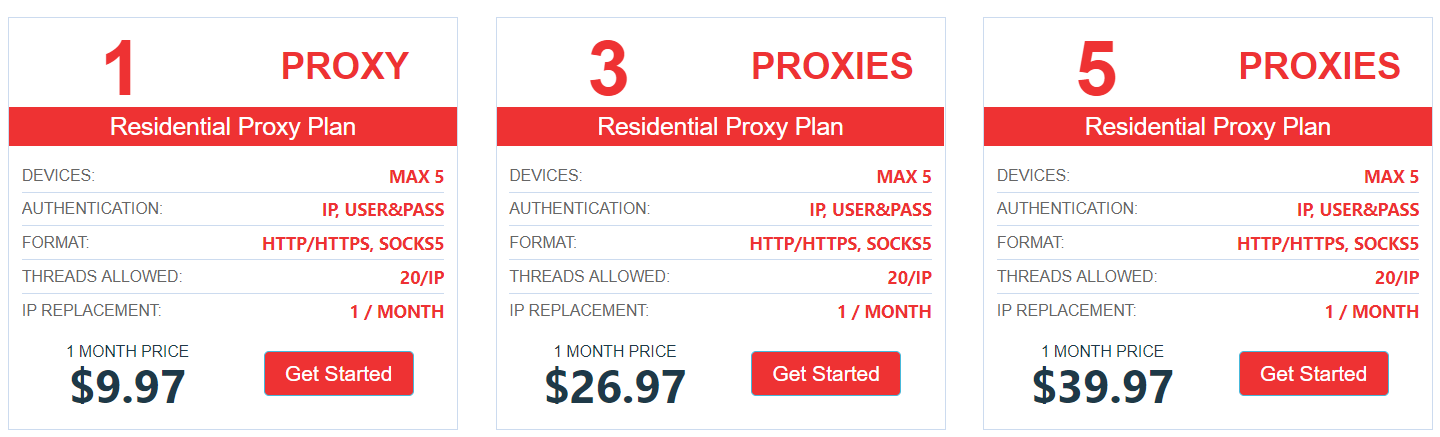1440x437 pixels.
Task: Click HTTP/HTTPS, SOCKS5 format in 3 Proxies card
Action: (x=840, y=244)
